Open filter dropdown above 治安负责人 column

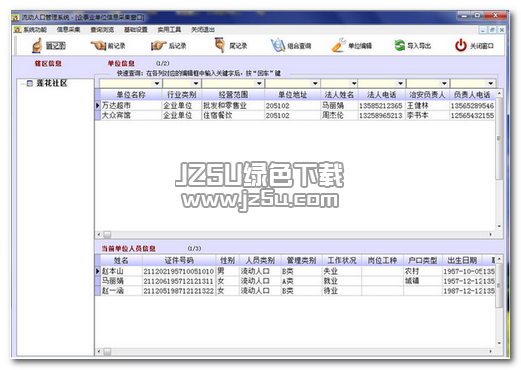[444, 83]
